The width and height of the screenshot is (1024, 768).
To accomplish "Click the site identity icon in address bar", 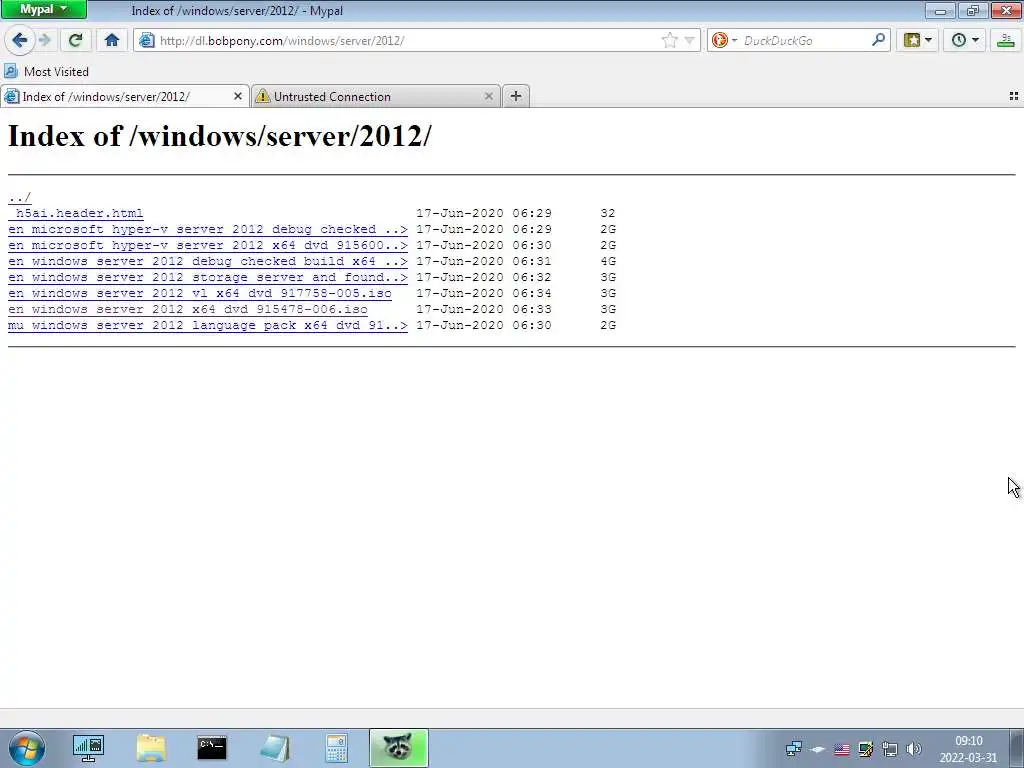I will point(147,40).
